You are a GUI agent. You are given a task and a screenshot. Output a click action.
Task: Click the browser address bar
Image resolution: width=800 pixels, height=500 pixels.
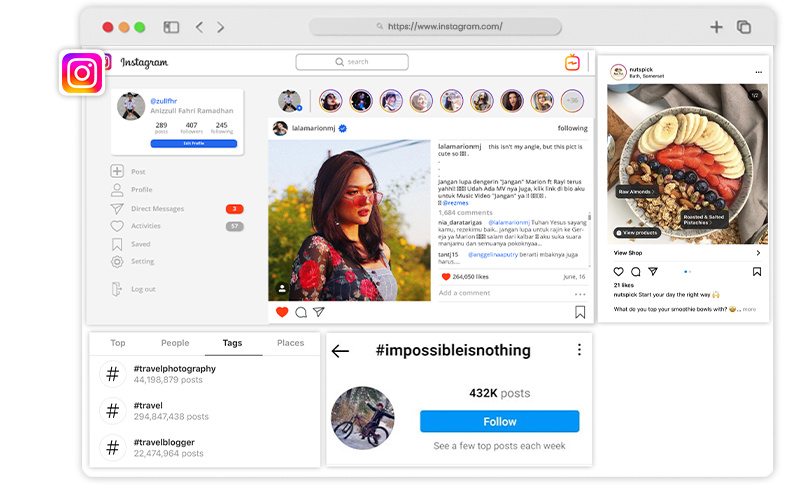(435, 27)
